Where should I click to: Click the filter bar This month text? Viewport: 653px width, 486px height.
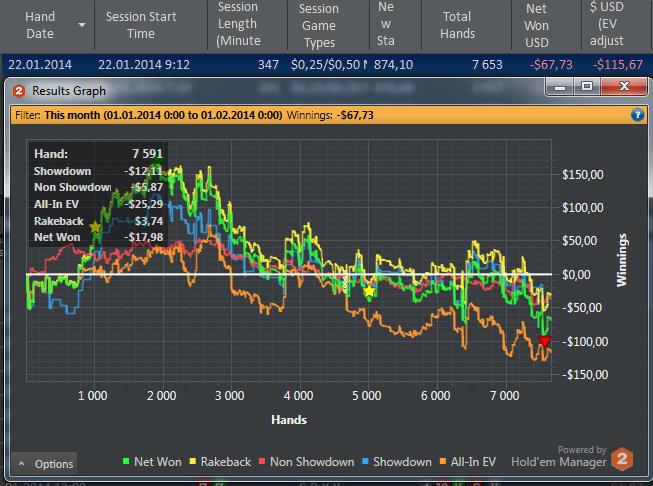163,115
